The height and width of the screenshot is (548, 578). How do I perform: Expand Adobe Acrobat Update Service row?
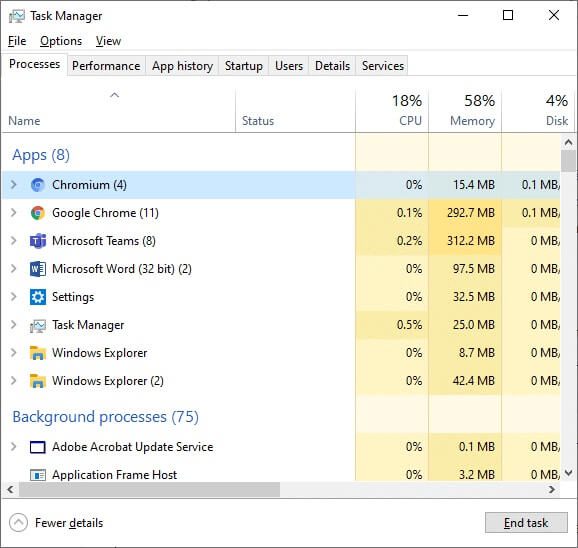coord(14,447)
